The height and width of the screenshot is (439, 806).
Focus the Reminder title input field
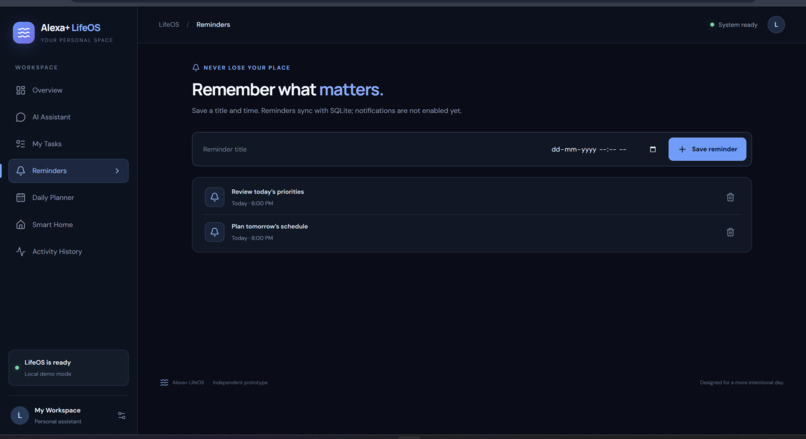(370, 149)
